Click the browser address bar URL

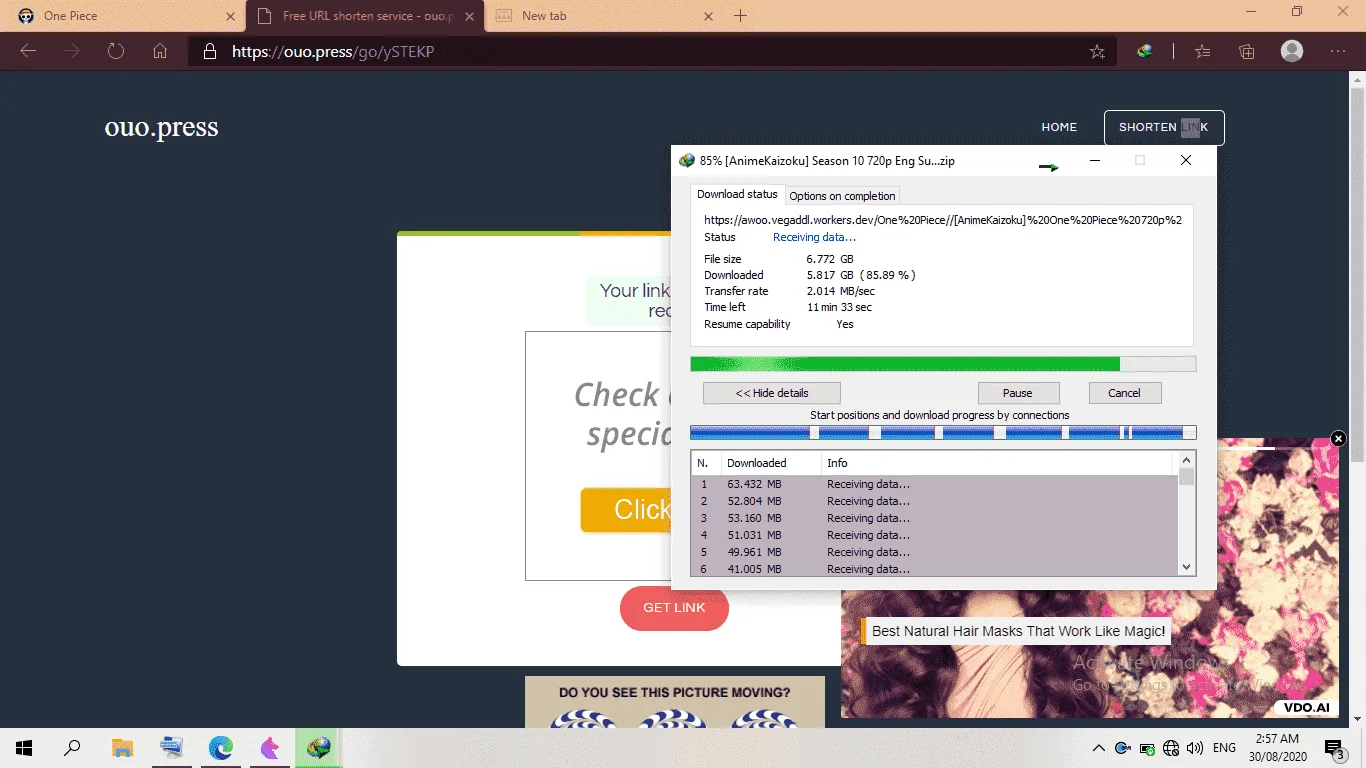pos(333,52)
